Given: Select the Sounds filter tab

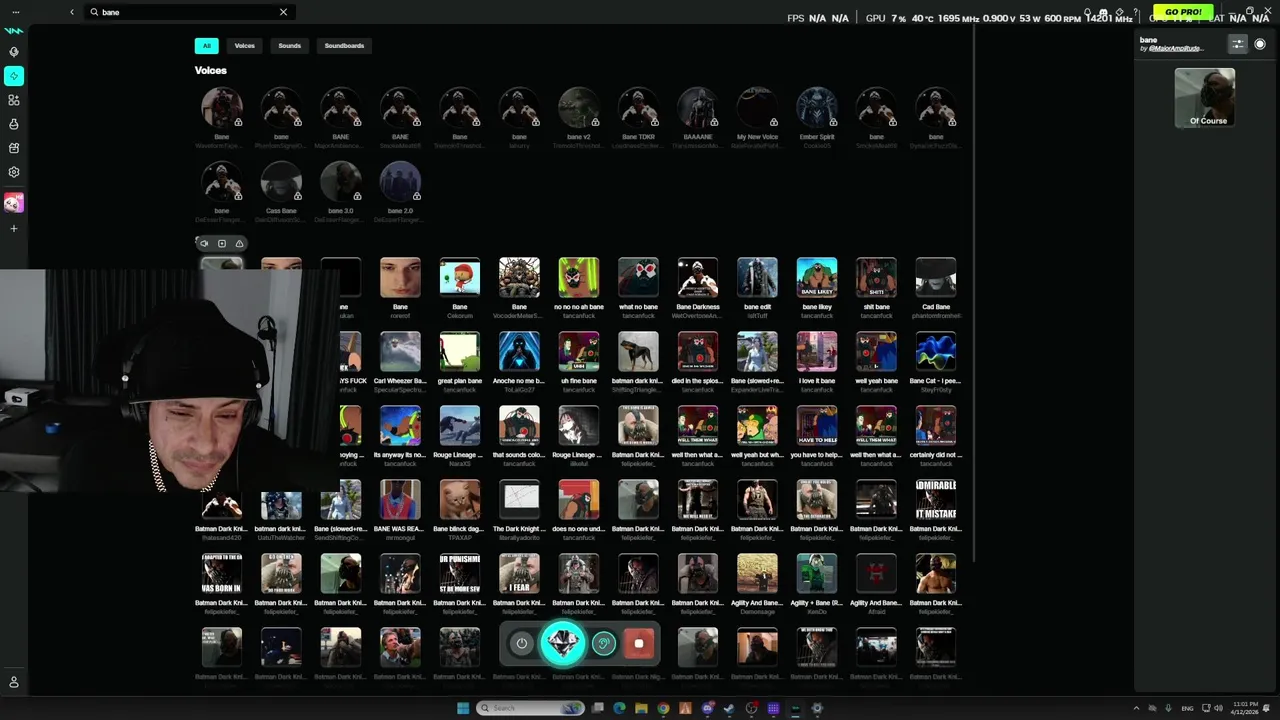Looking at the screenshot, I should [290, 46].
